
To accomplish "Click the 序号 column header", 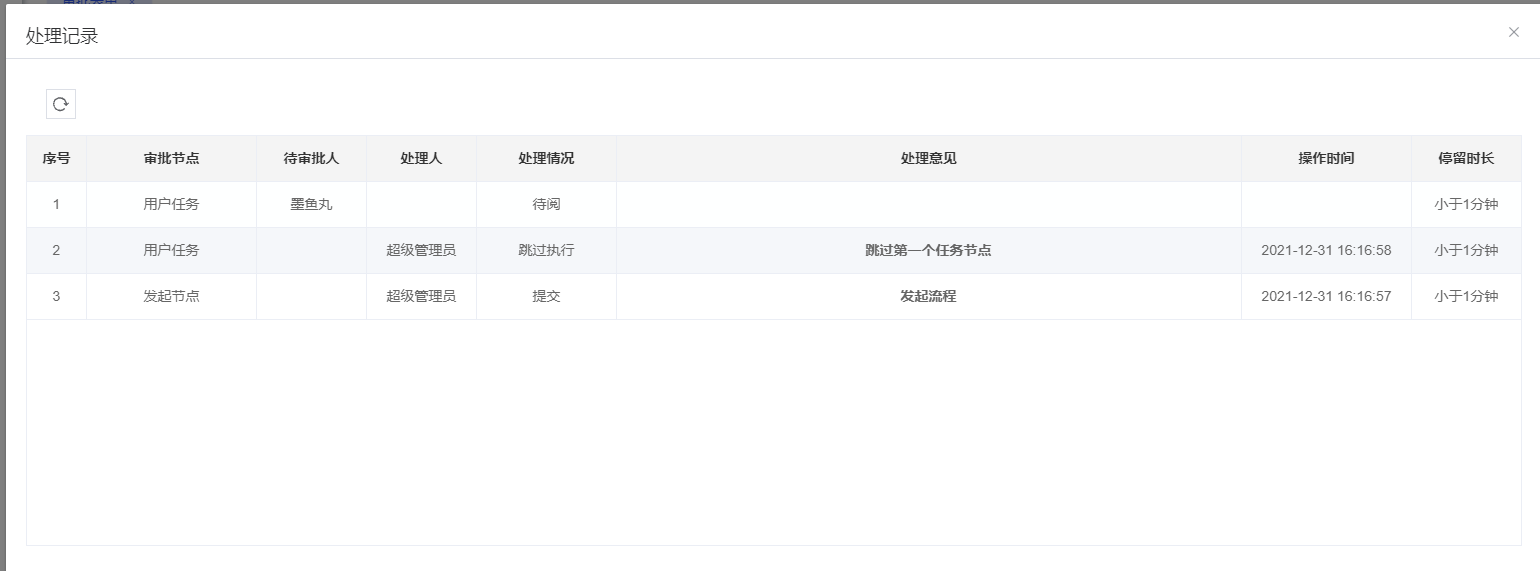I will (56, 158).
